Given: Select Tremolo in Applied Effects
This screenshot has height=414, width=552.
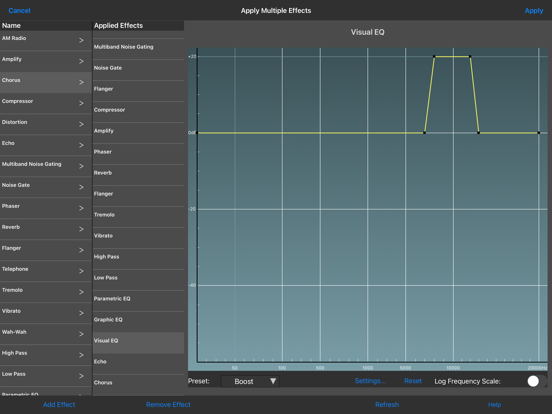Looking at the screenshot, I should click(138, 217).
